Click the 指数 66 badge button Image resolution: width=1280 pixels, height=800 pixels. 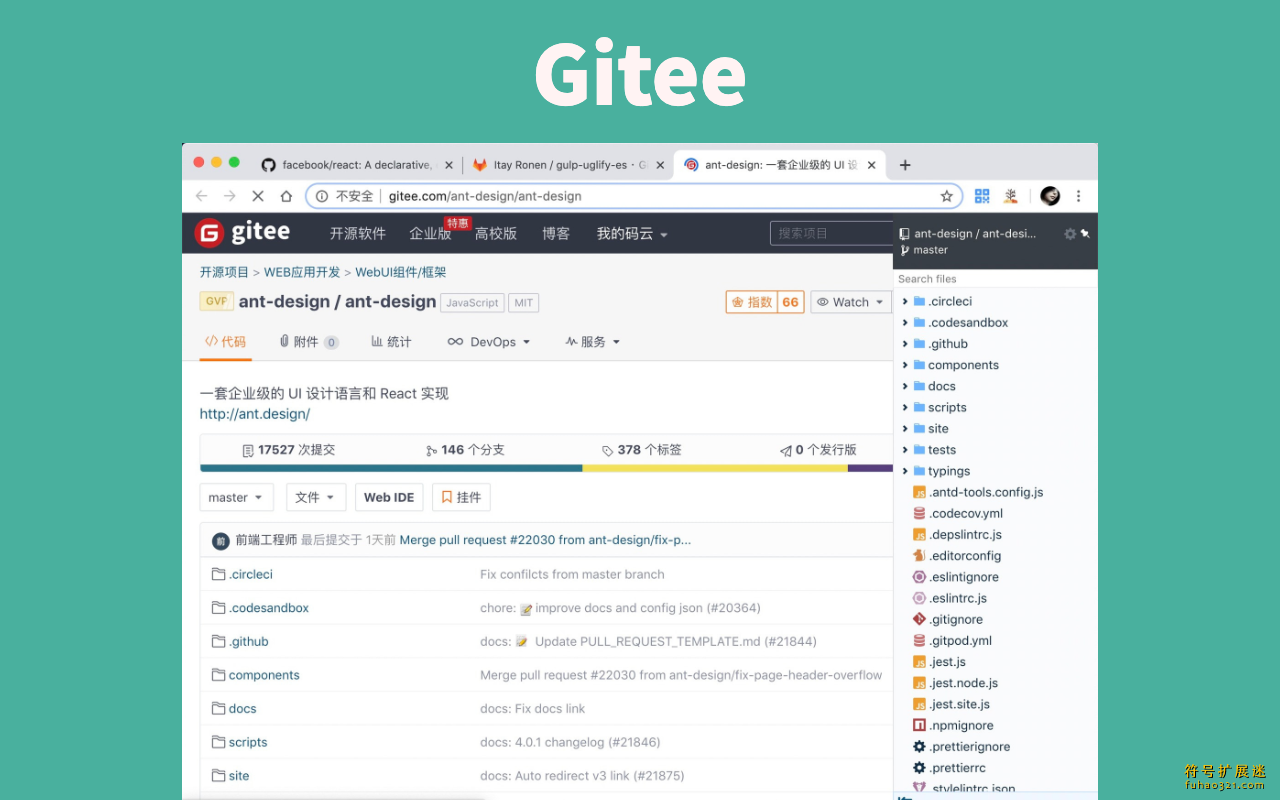pyautogui.click(x=765, y=302)
